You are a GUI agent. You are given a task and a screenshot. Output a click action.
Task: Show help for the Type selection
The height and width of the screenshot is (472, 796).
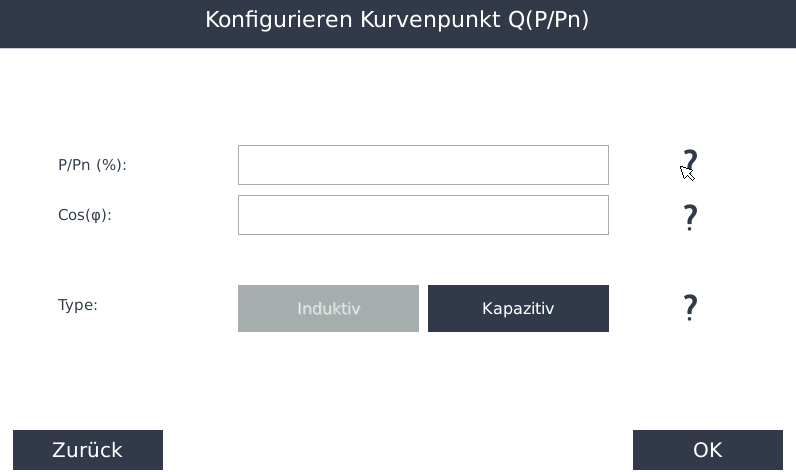click(689, 307)
